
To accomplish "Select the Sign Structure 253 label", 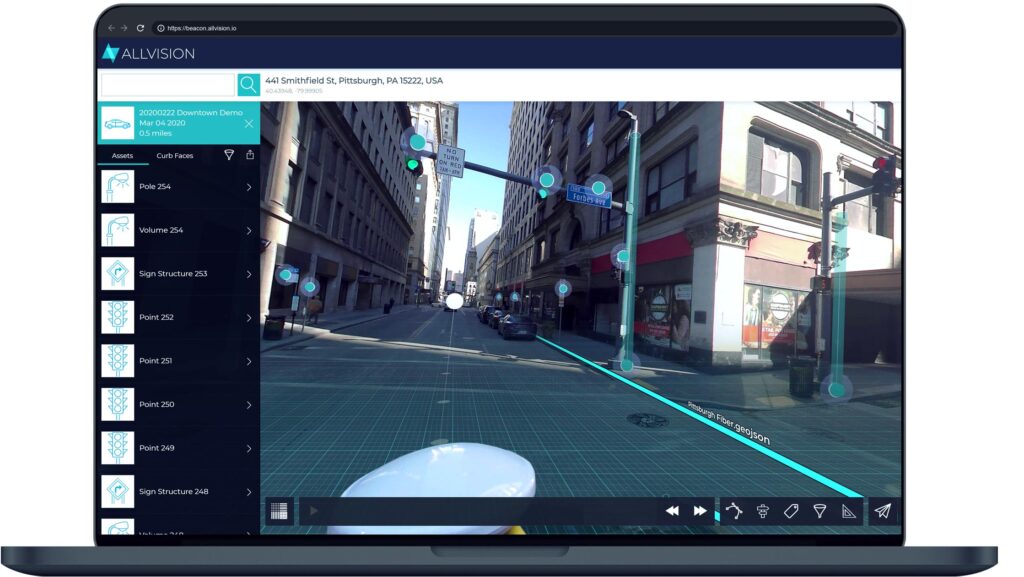I will point(173,273).
